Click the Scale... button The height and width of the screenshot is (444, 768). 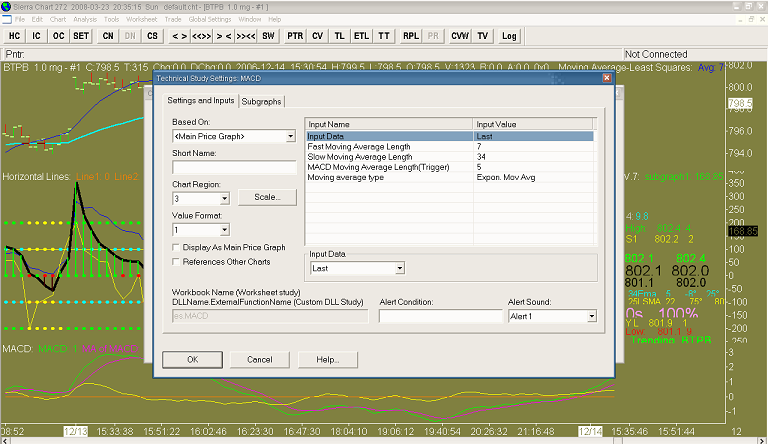pos(267,197)
